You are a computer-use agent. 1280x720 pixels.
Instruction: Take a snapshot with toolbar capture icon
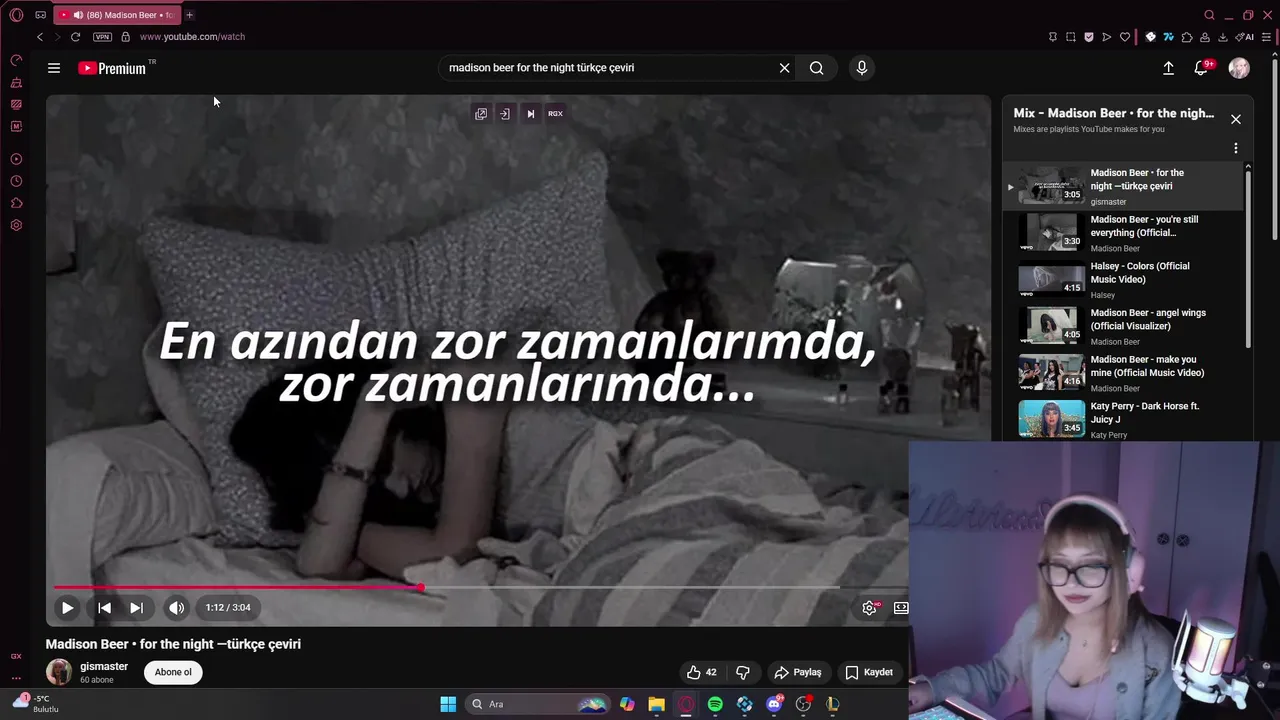[x=1070, y=37]
